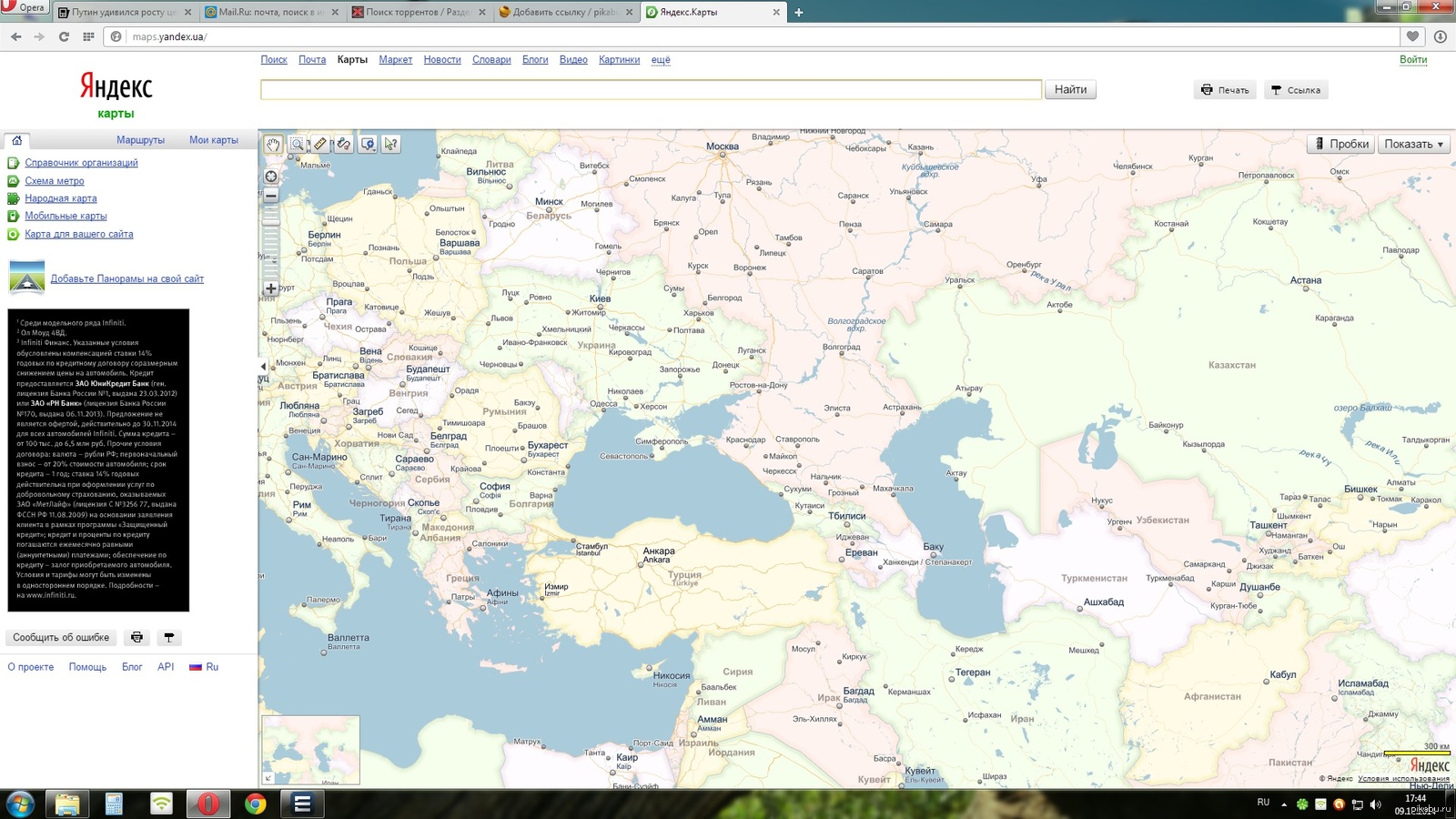Screen dimensions: 1456x819
Task: Expand the Показать dropdown
Action: click(x=1413, y=144)
